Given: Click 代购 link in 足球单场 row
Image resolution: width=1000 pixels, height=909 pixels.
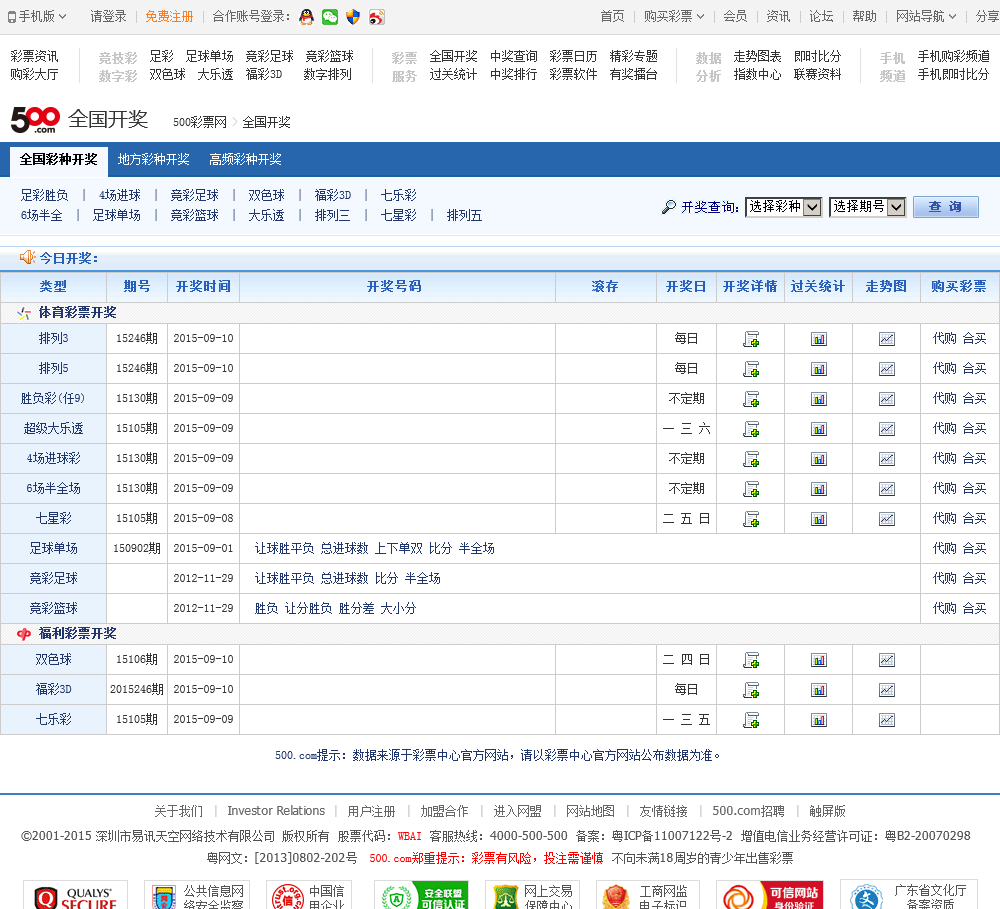Looking at the screenshot, I should [944, 549].
